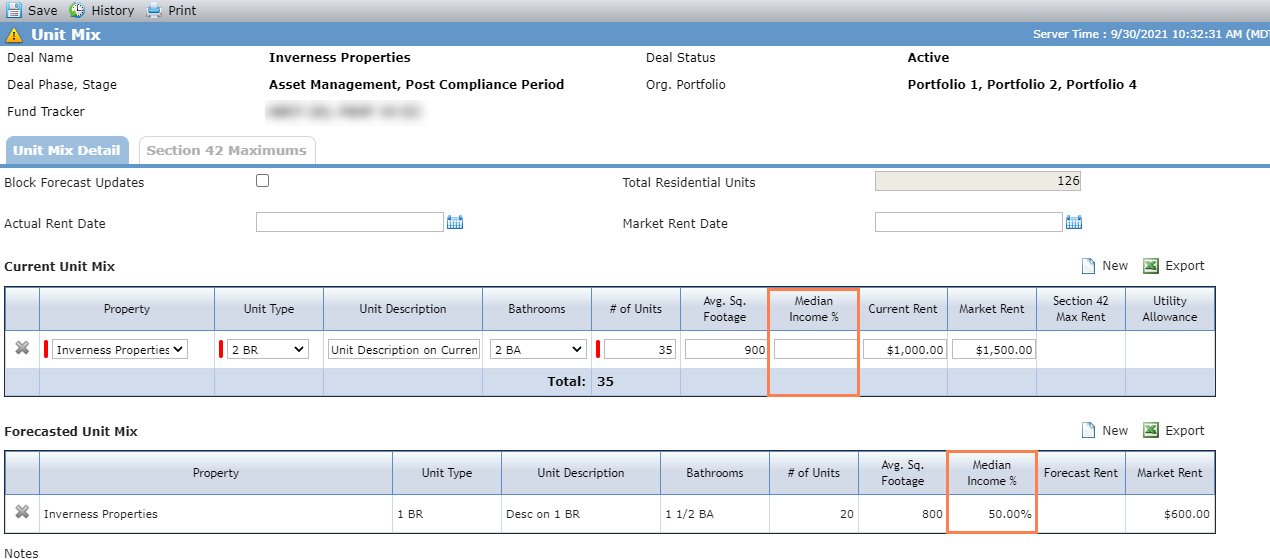Delete the Current Unit Mix row
The width and height of the screenshot is (1270, 559).
click(x=22, y=348)
